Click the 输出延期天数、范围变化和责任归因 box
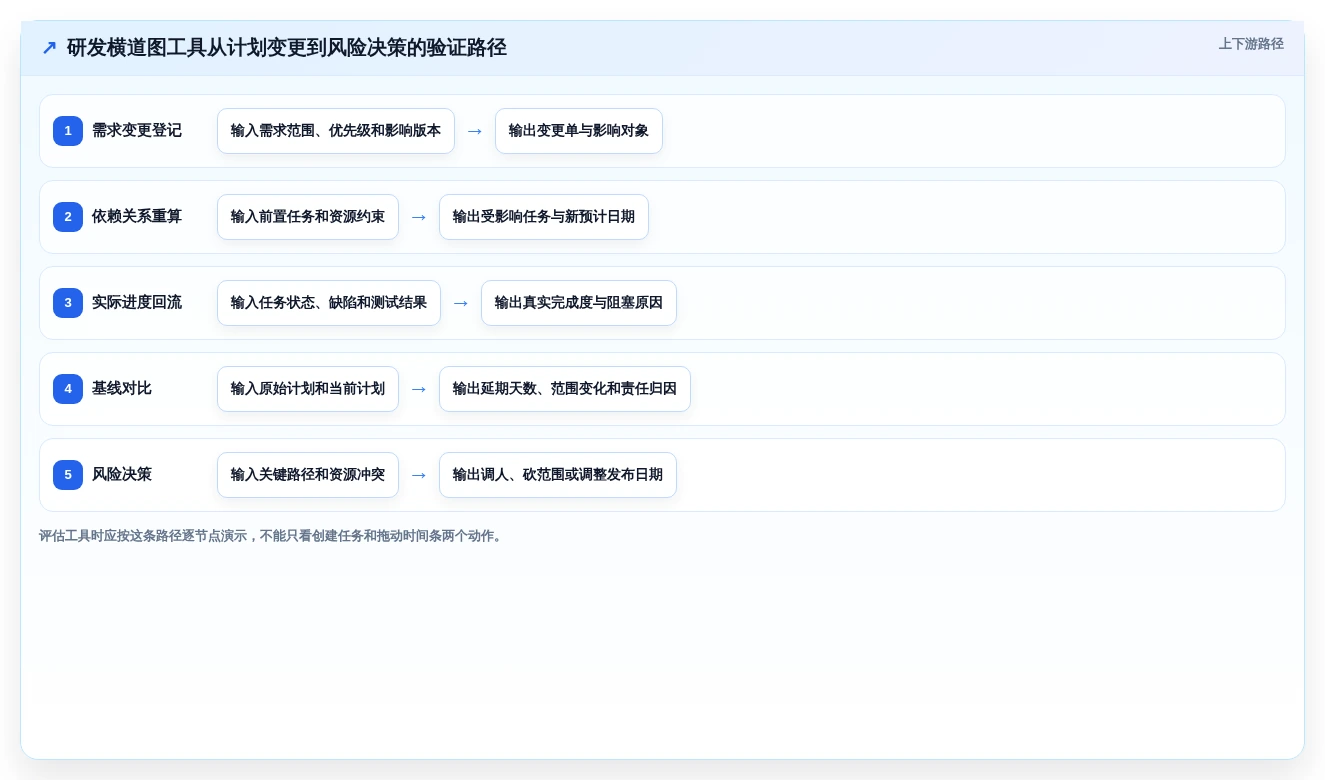Image resolution: width=1325 pixels, height=780 pixels. 565,389
